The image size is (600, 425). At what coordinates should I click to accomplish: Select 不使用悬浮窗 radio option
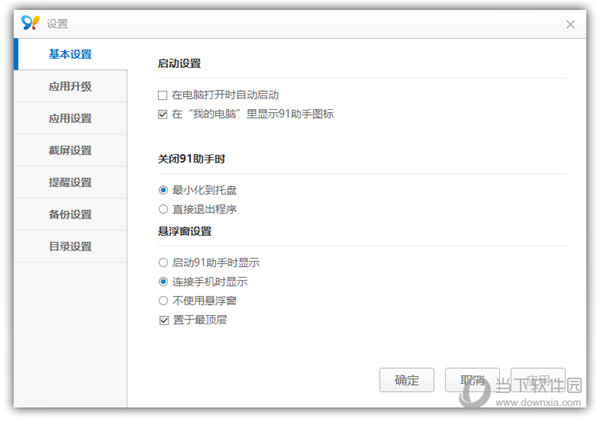coord(163,301)
